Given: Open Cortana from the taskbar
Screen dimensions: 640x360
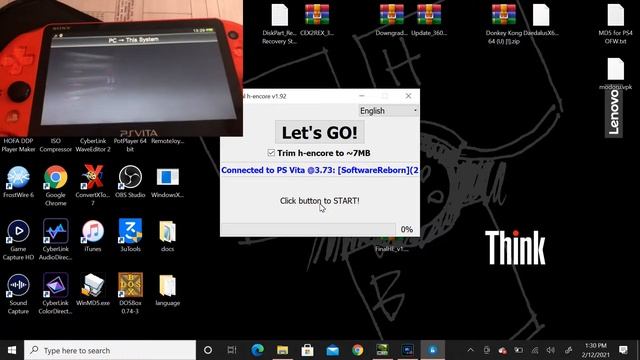Looking at the screenshot, I should click(x=208, y=350).
